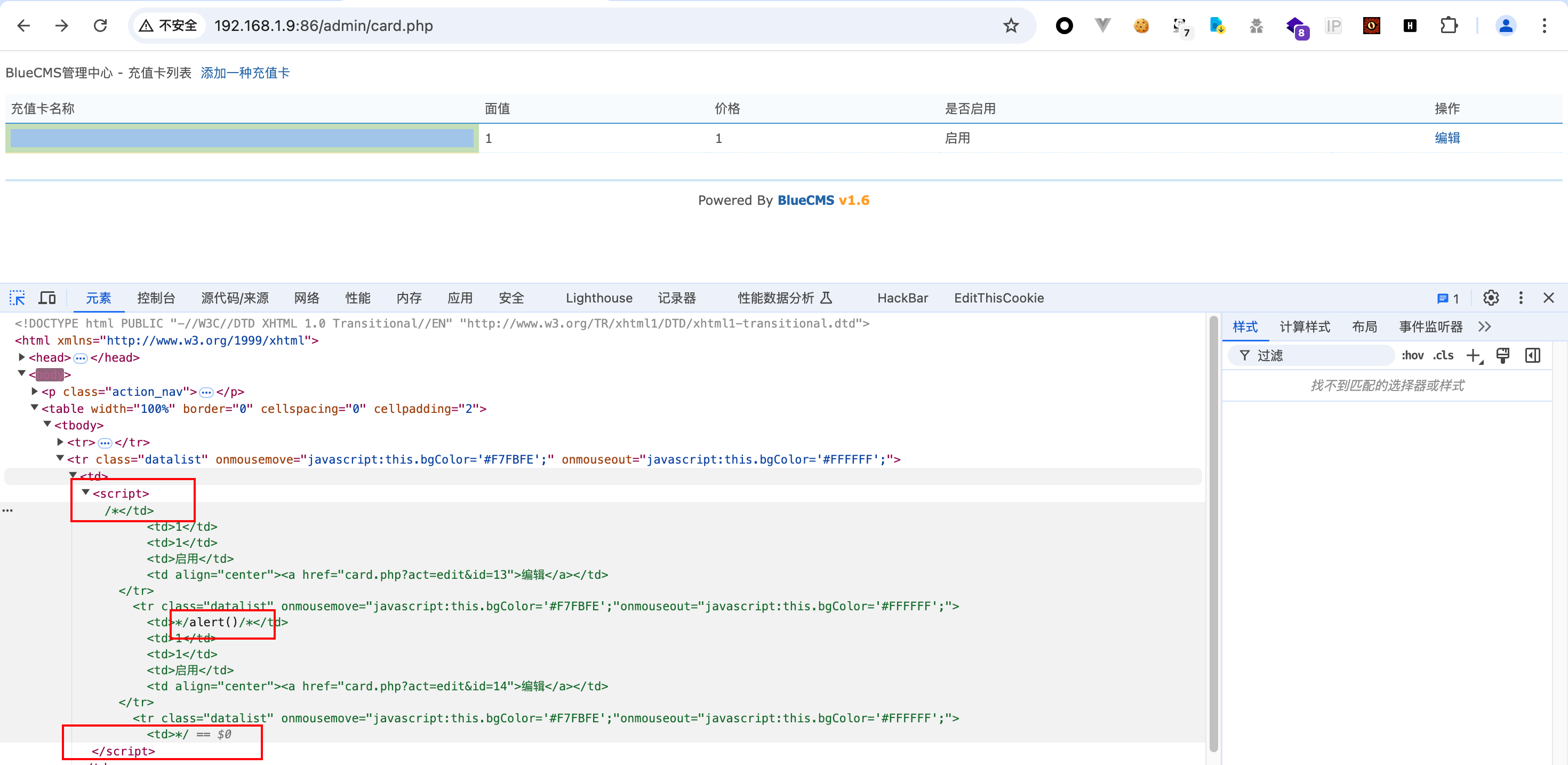This screenshot has height=765, width=1568.
Task: Open the Lighthouse tab
Action: pos(599,298)
